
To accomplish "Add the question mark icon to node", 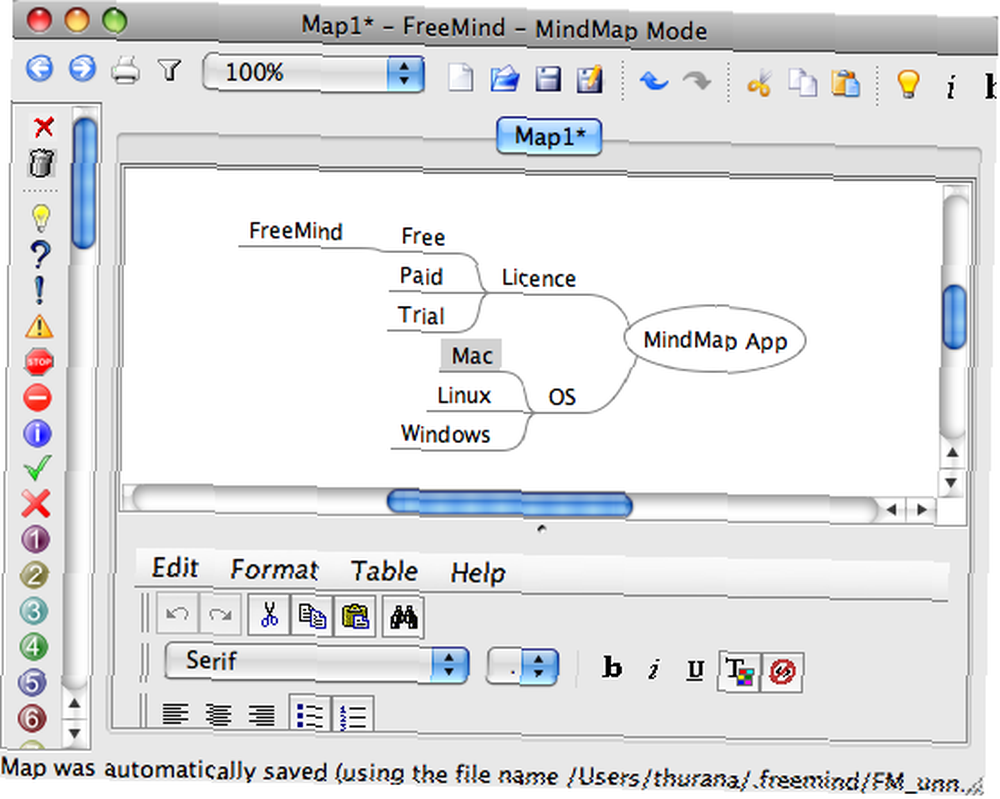I will (40, 254).
